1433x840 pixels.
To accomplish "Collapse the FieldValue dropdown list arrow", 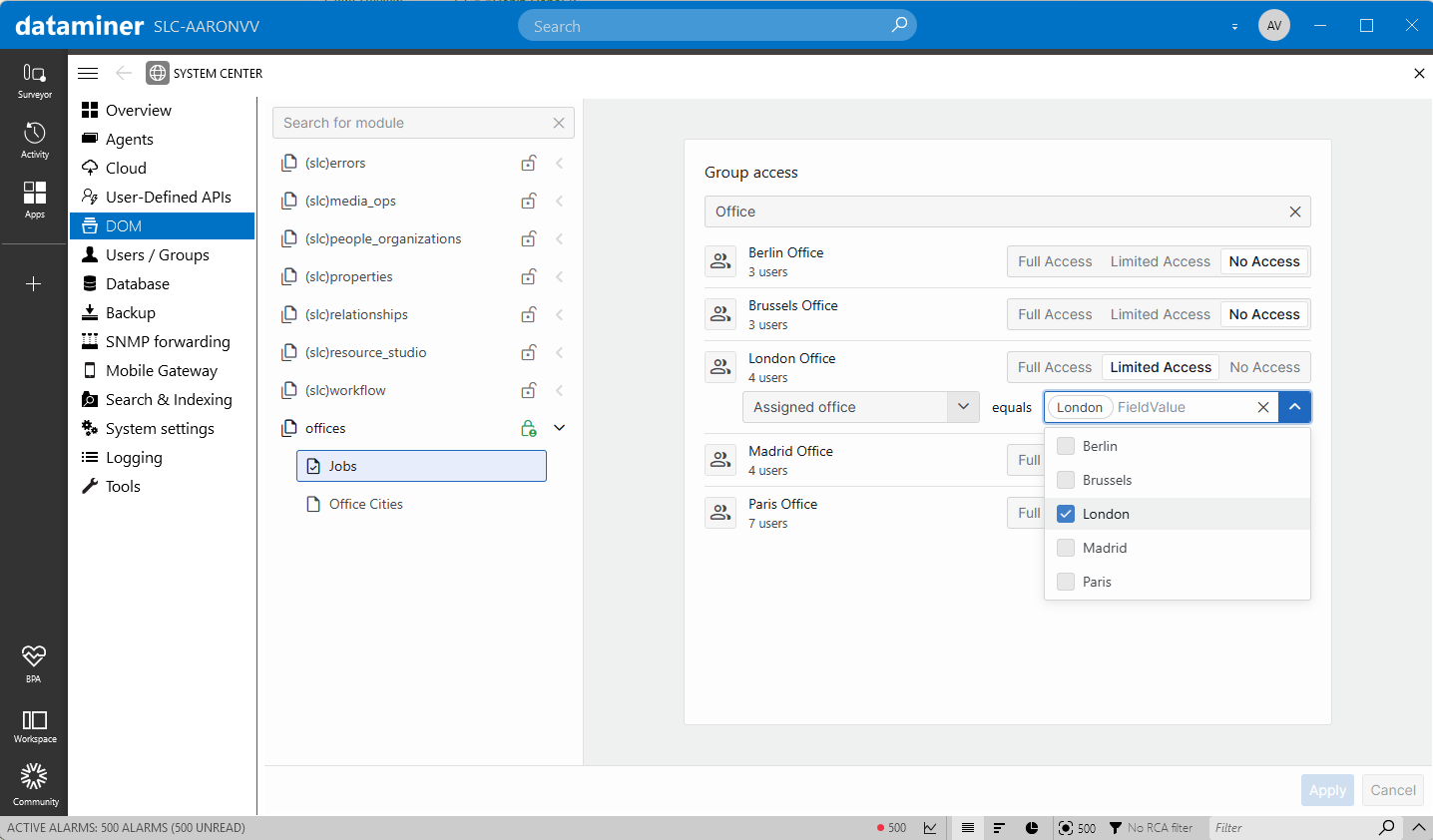I will click(x=1294, y=407).
